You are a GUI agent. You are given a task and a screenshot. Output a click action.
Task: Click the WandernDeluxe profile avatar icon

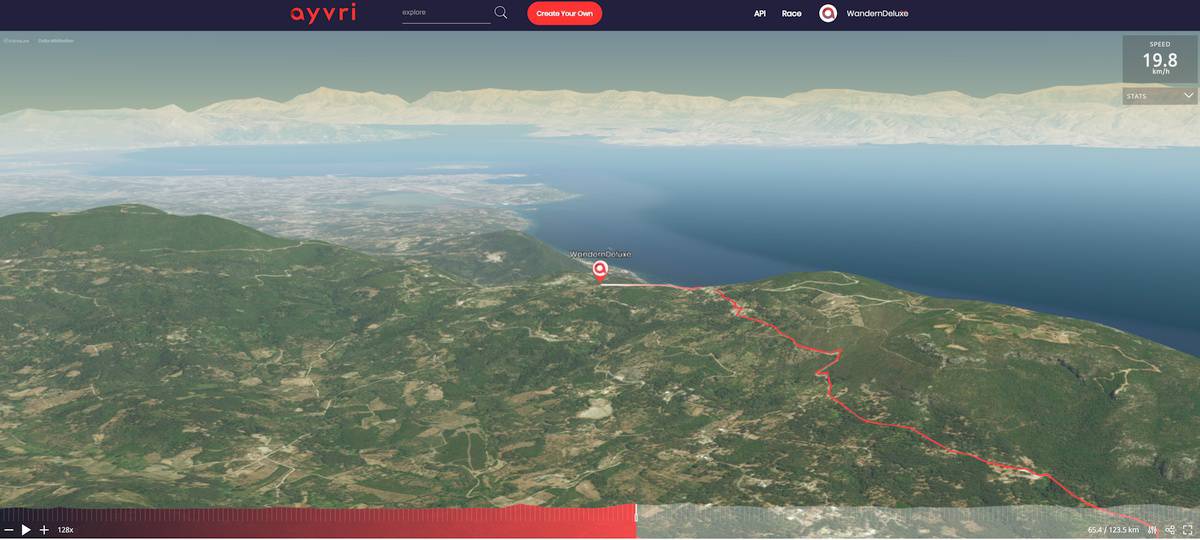coord(827,14)
